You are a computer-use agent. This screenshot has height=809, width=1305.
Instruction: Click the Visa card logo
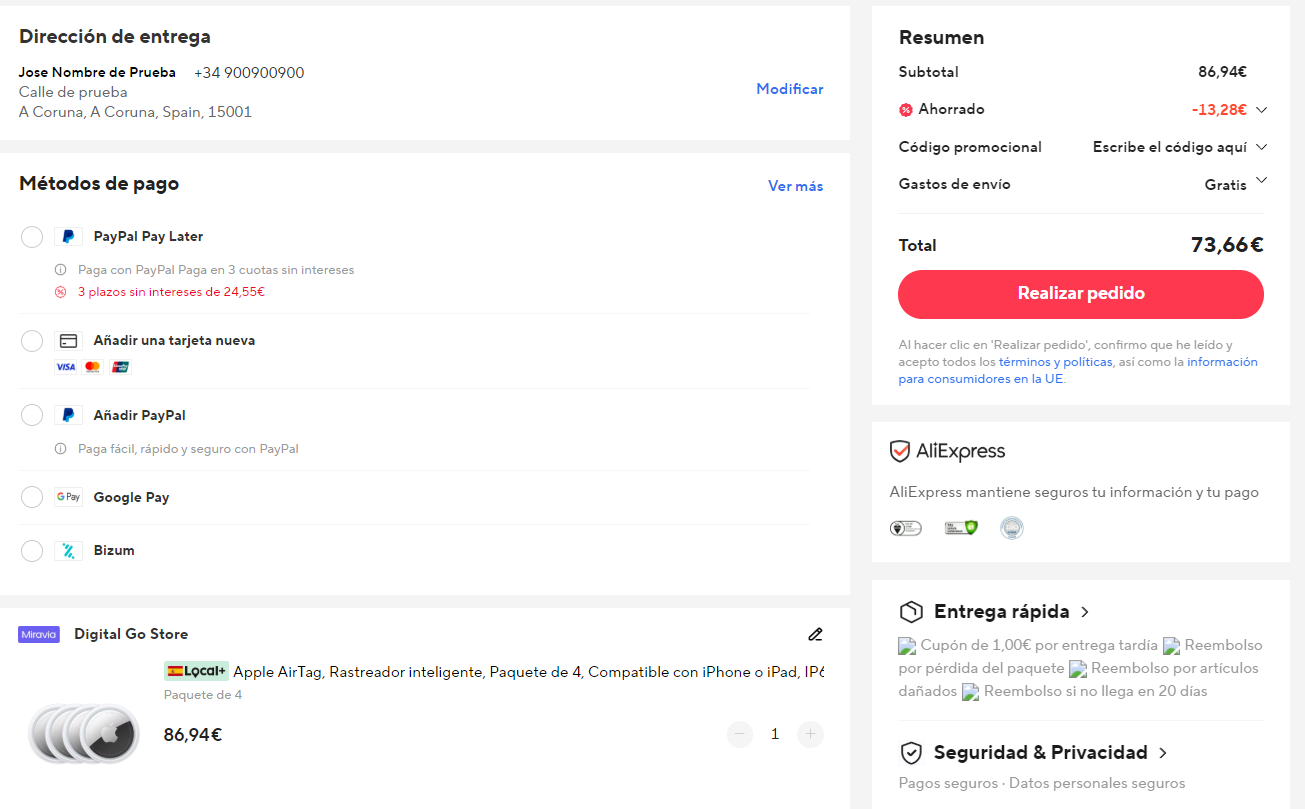tap(65, 367)
